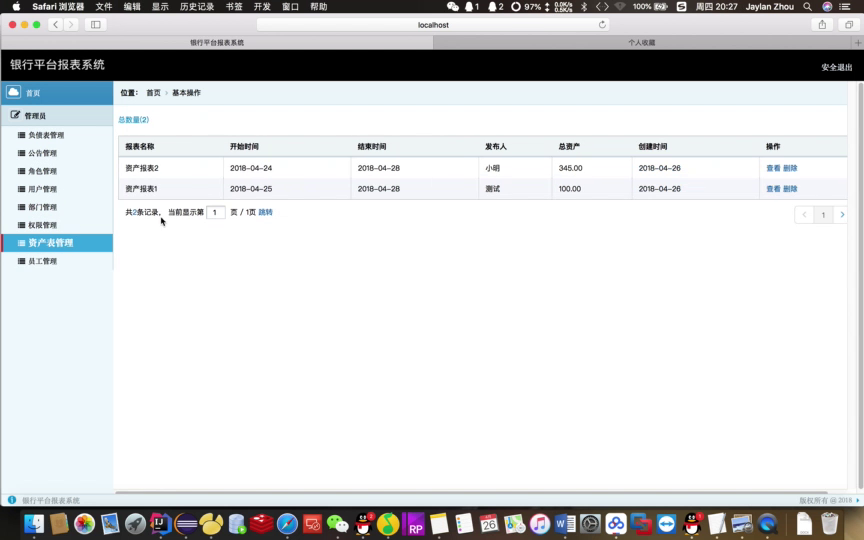Switch to 银行平台报表系统 Safari tab
The image size is (864, 540).
pos(217,42)
